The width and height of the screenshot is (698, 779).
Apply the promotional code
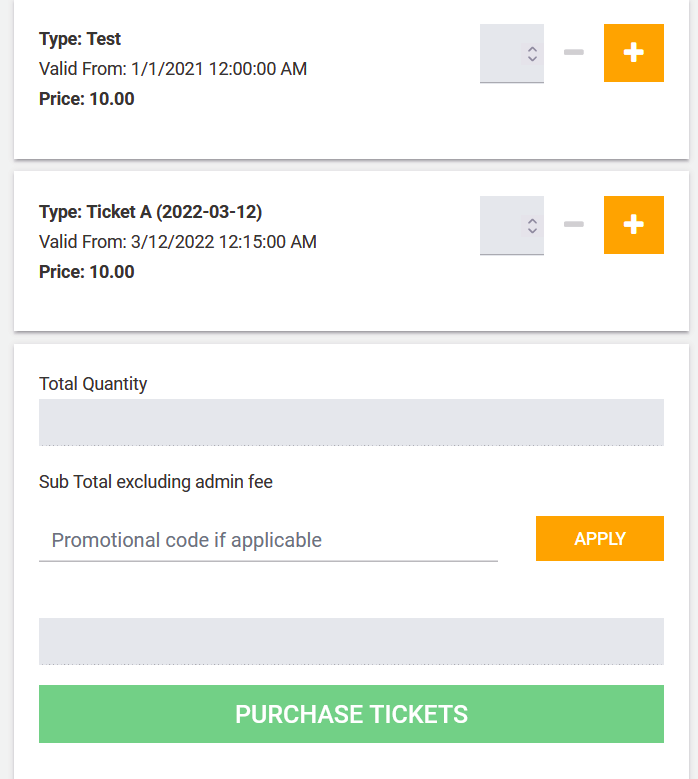(600, 539)
